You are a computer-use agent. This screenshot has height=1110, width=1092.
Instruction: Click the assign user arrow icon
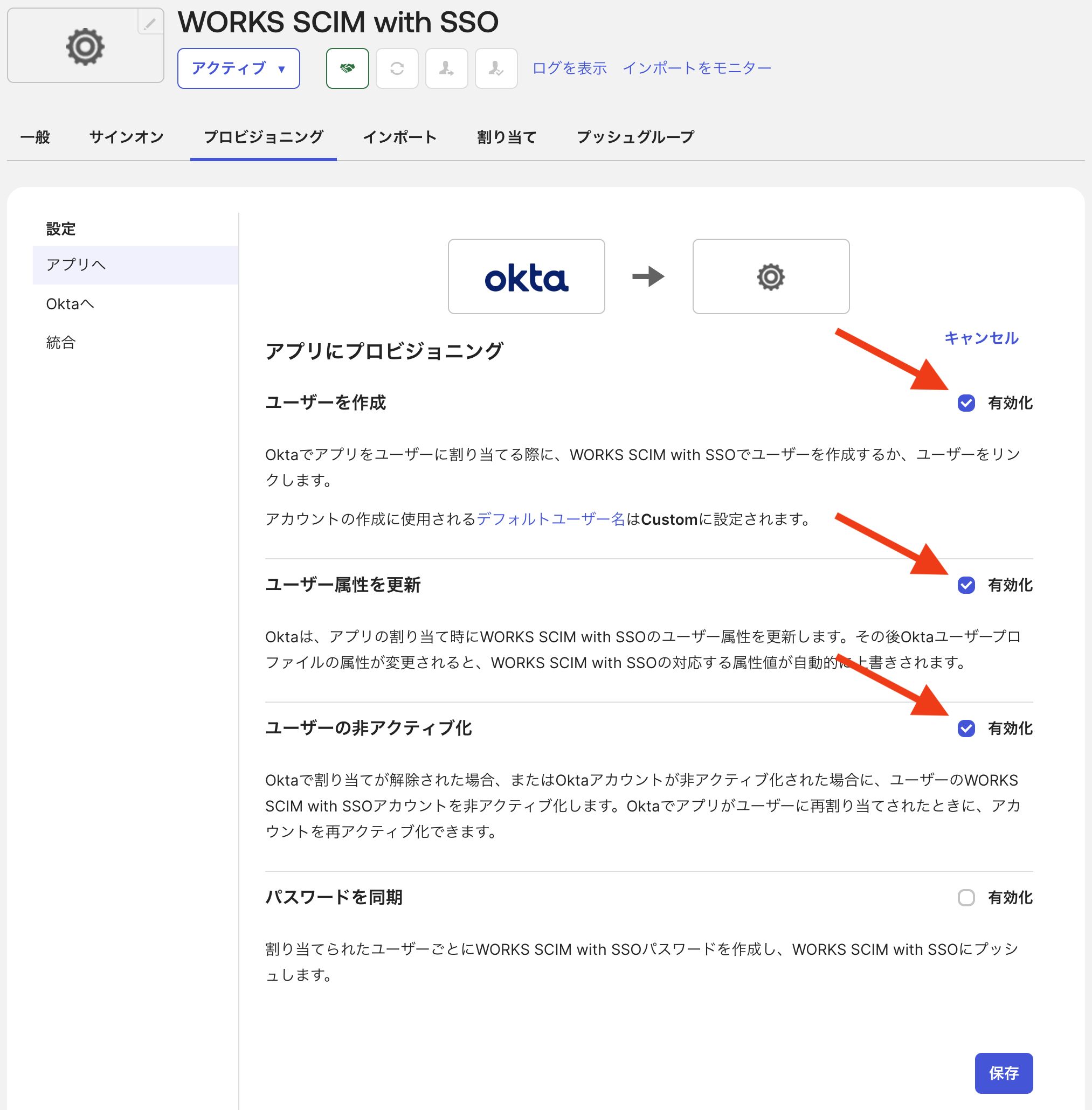pos(447,68)
